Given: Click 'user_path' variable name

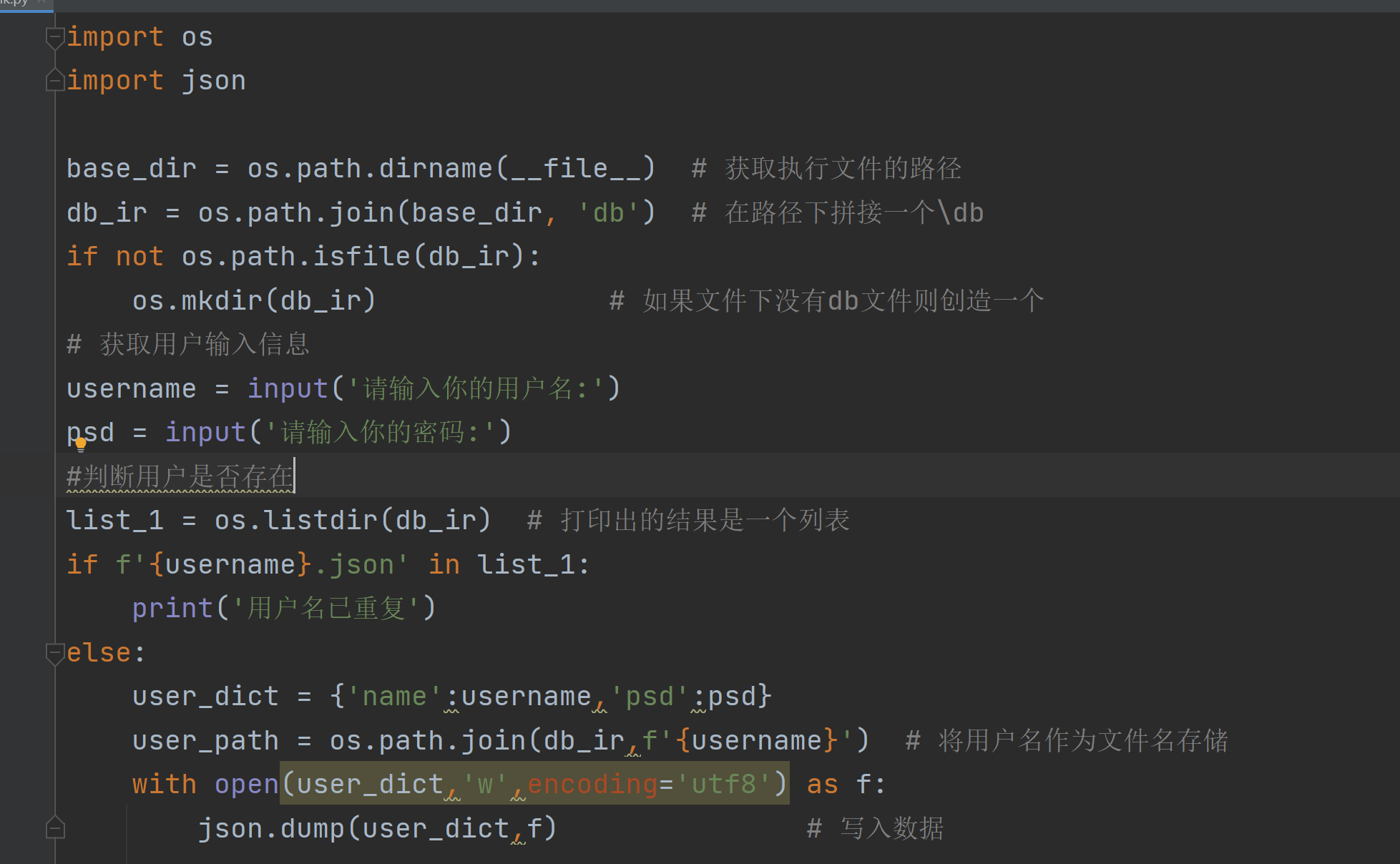Looking at the screenshot, I should tap(205, 741).
